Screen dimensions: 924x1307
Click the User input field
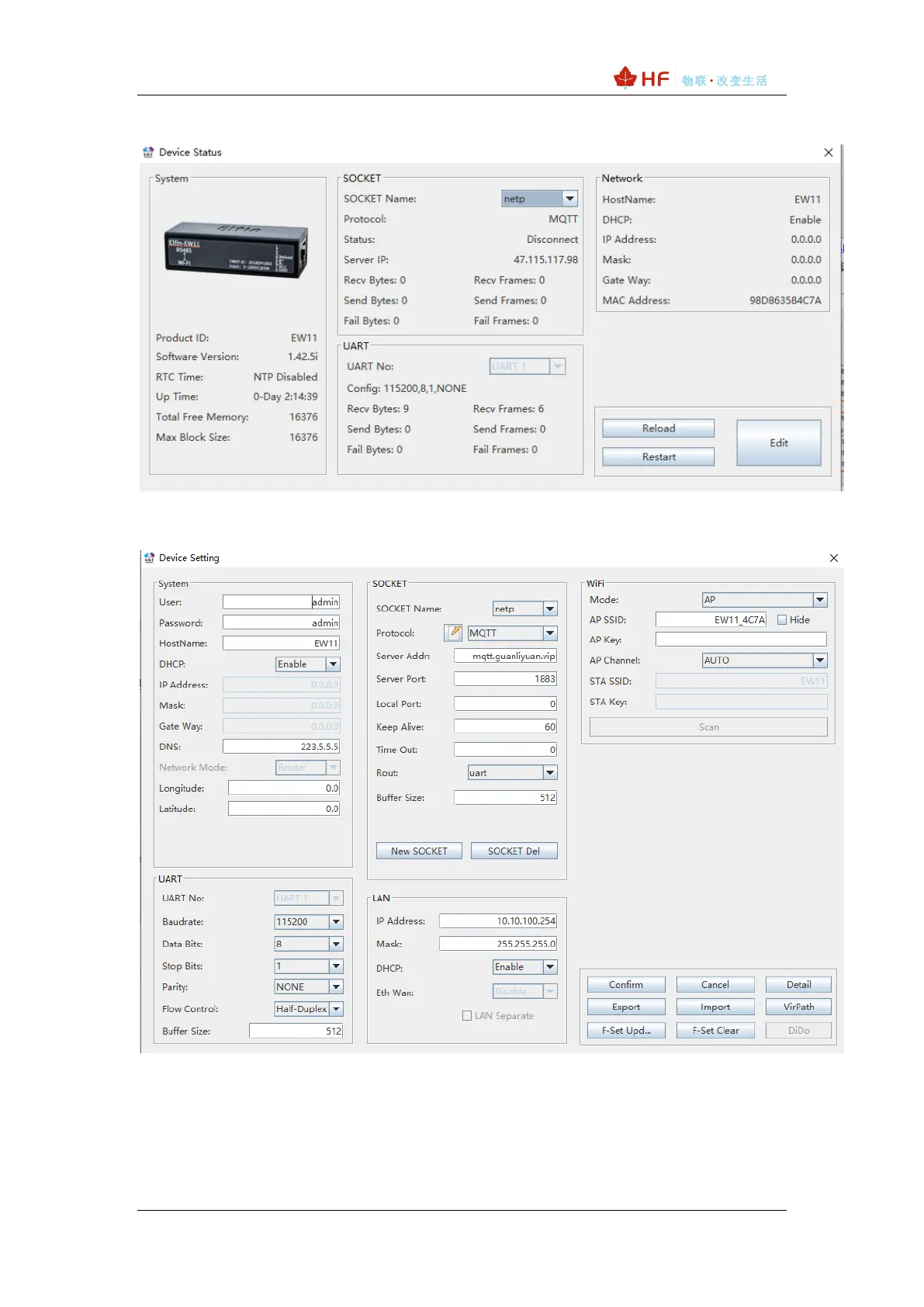(281, 602)
